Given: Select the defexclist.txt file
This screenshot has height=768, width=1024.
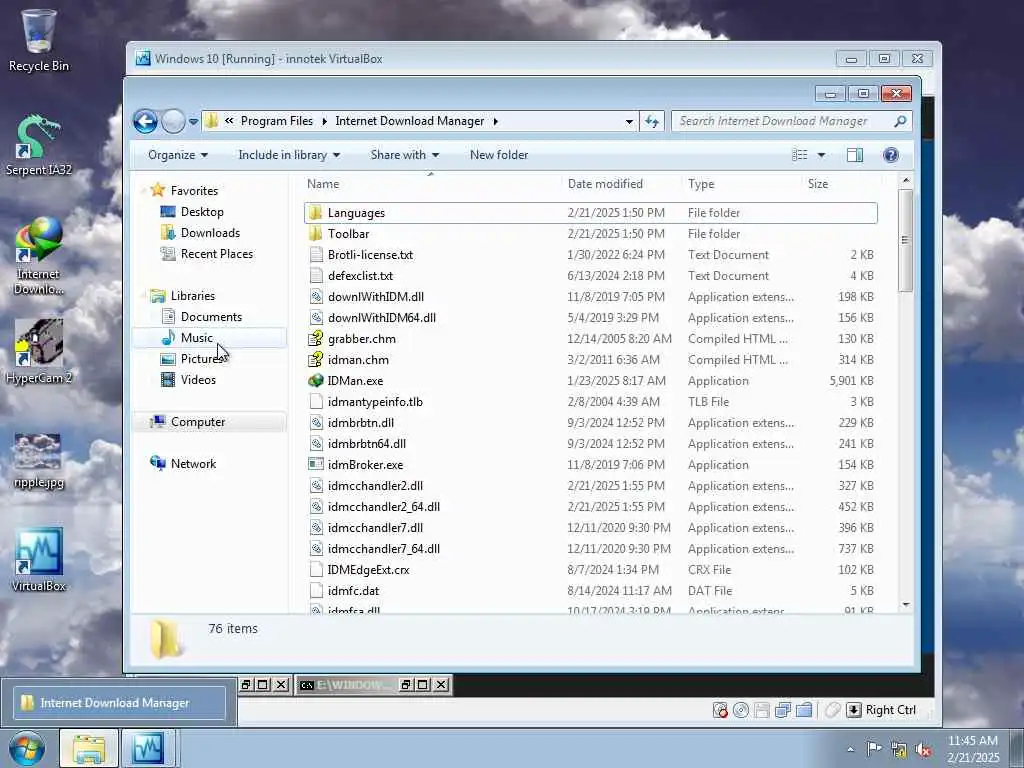Looking at the screenshot, I should pos(590,276).
